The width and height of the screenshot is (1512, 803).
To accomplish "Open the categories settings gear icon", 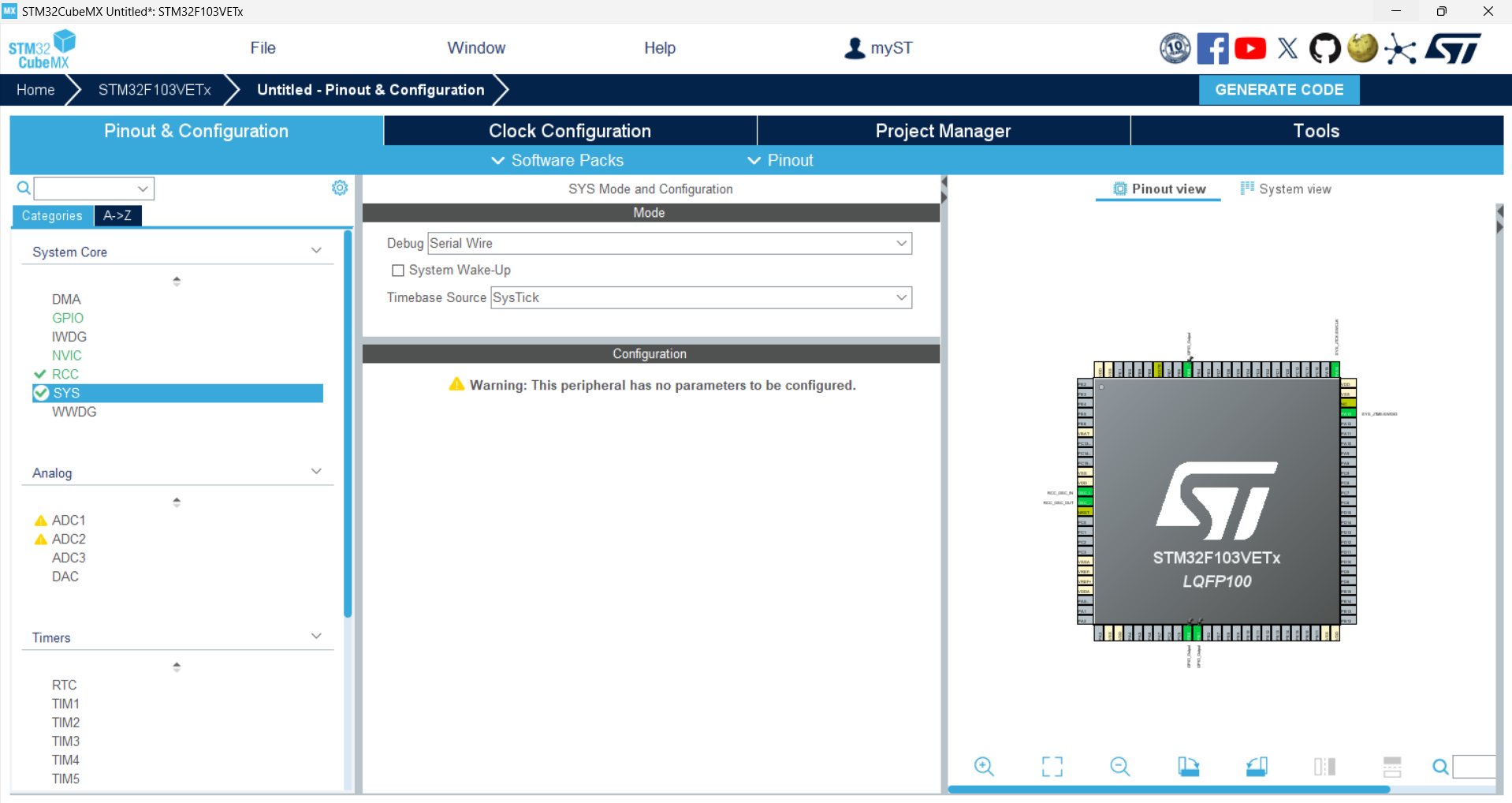I will pos(340,188).
